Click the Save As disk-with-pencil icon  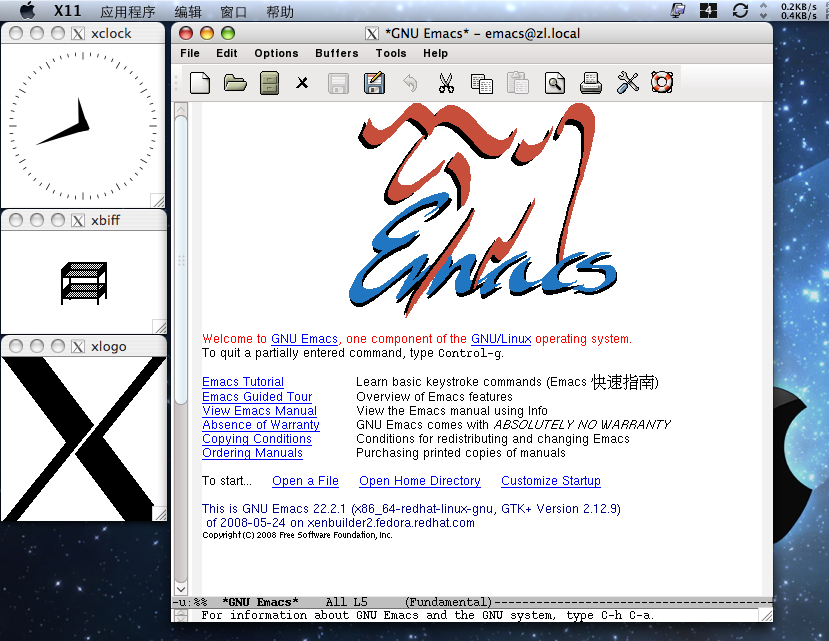click(374, 83)
